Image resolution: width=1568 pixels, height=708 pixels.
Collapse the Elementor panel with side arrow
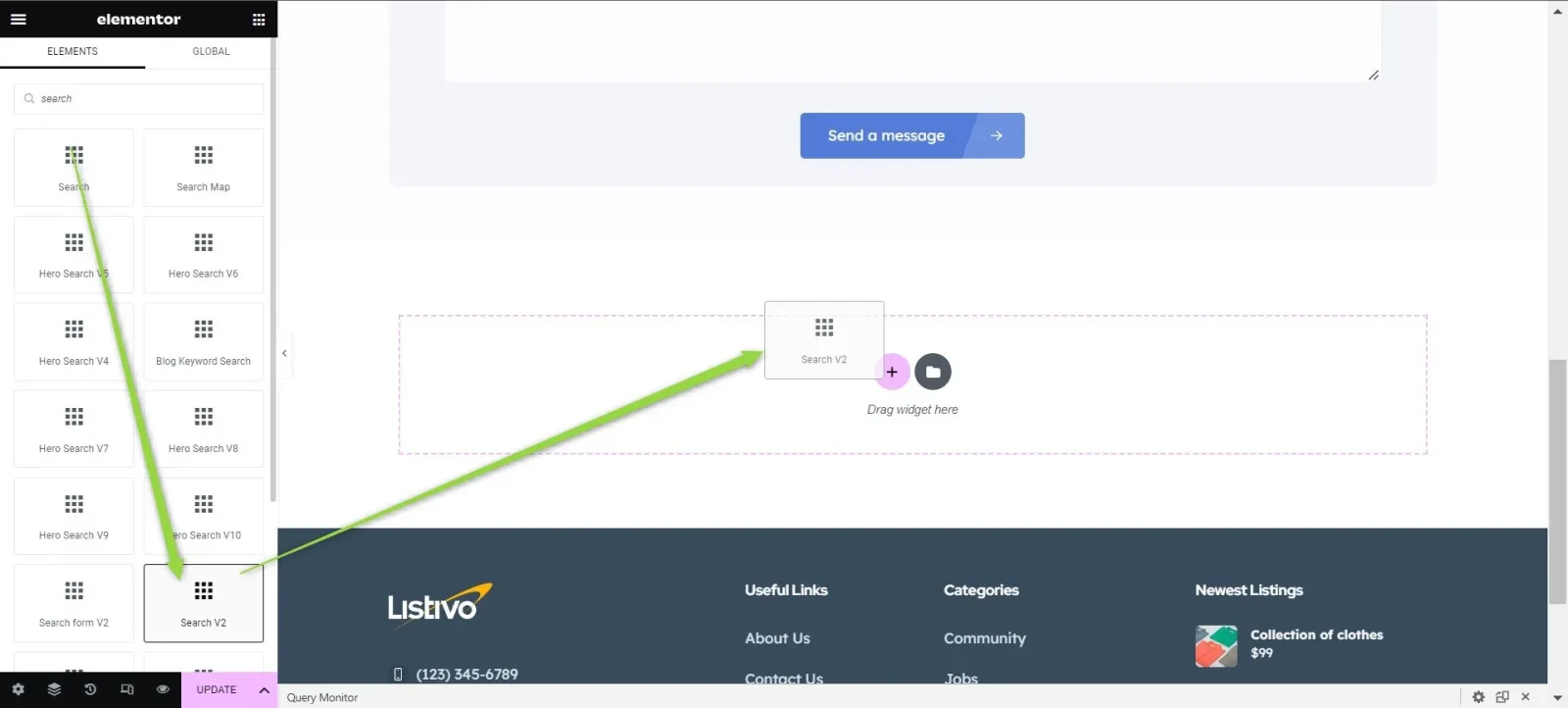[x=284, y=353]
